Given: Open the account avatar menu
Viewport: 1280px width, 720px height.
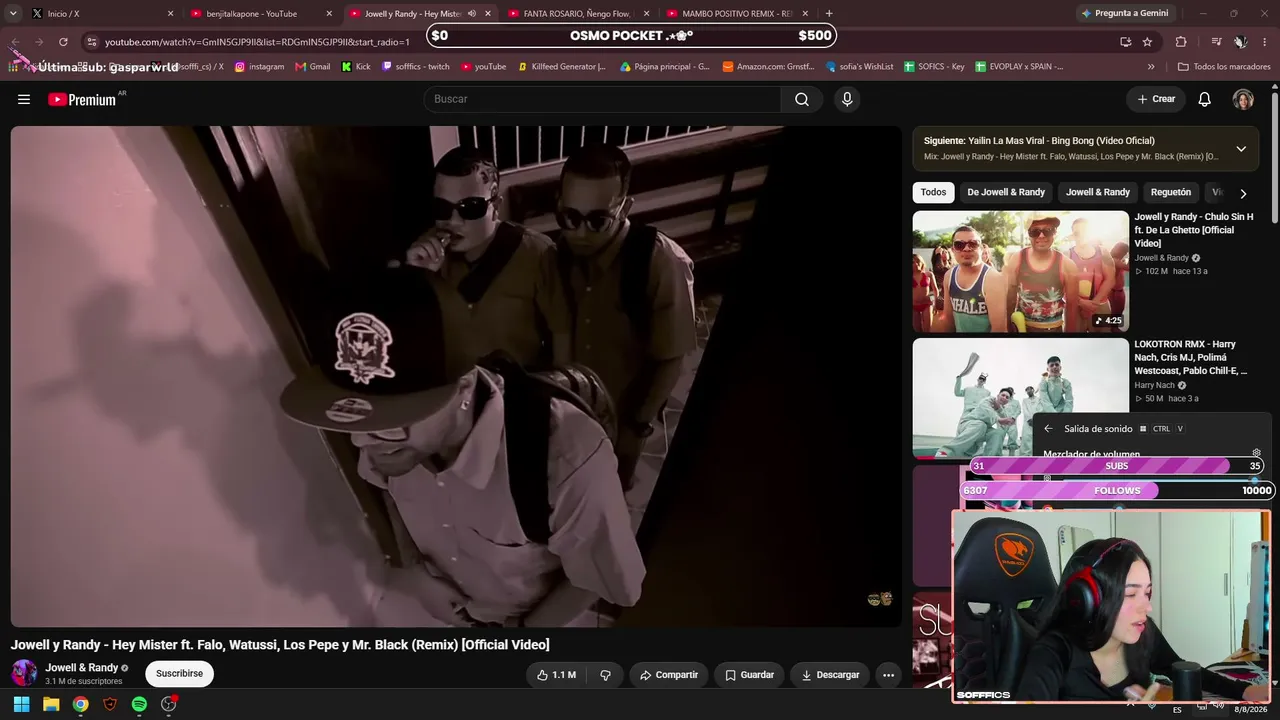Looking at the screenshot, I should click(1243, 99).
